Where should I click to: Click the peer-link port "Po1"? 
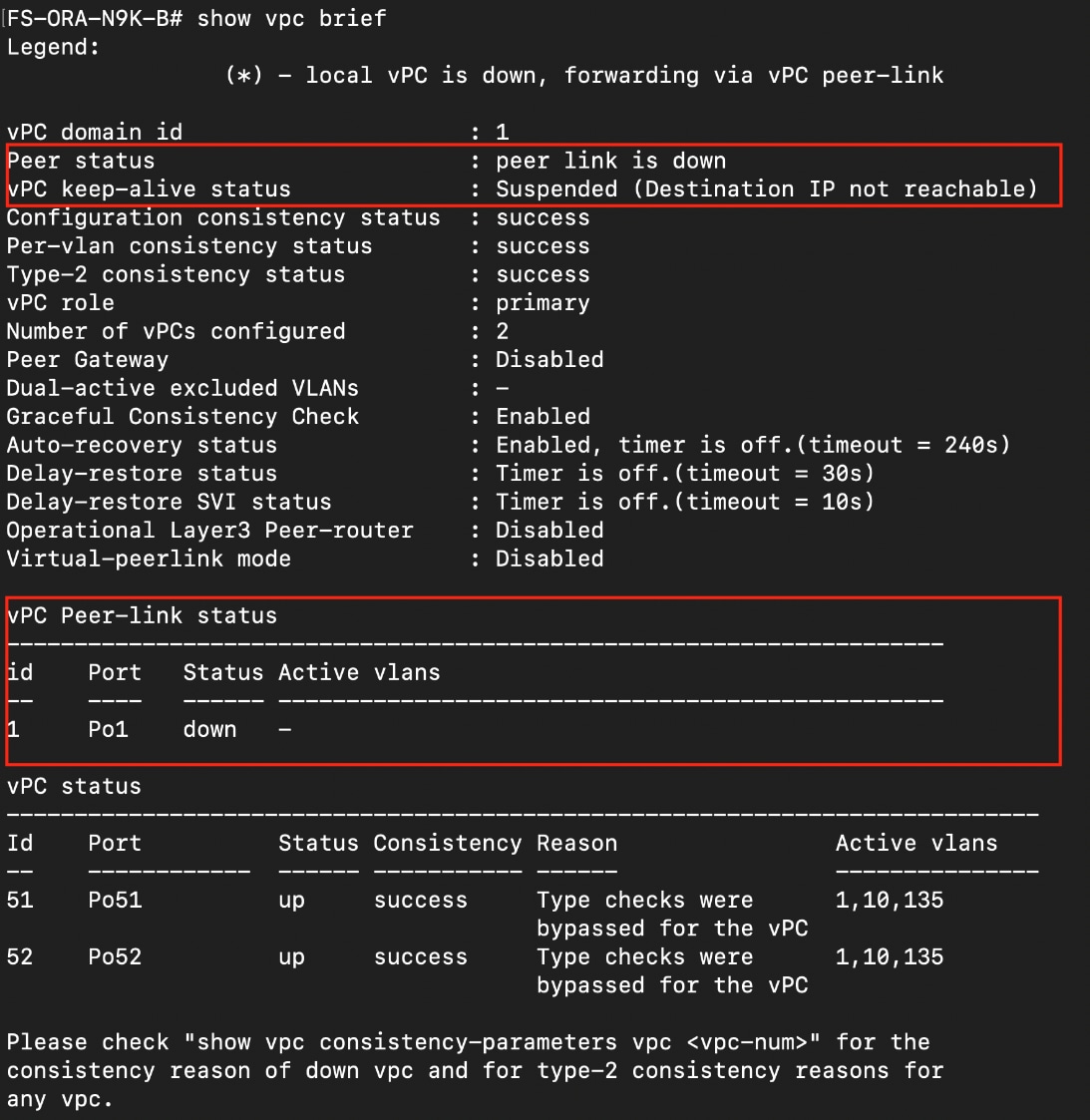coord(108,729)
